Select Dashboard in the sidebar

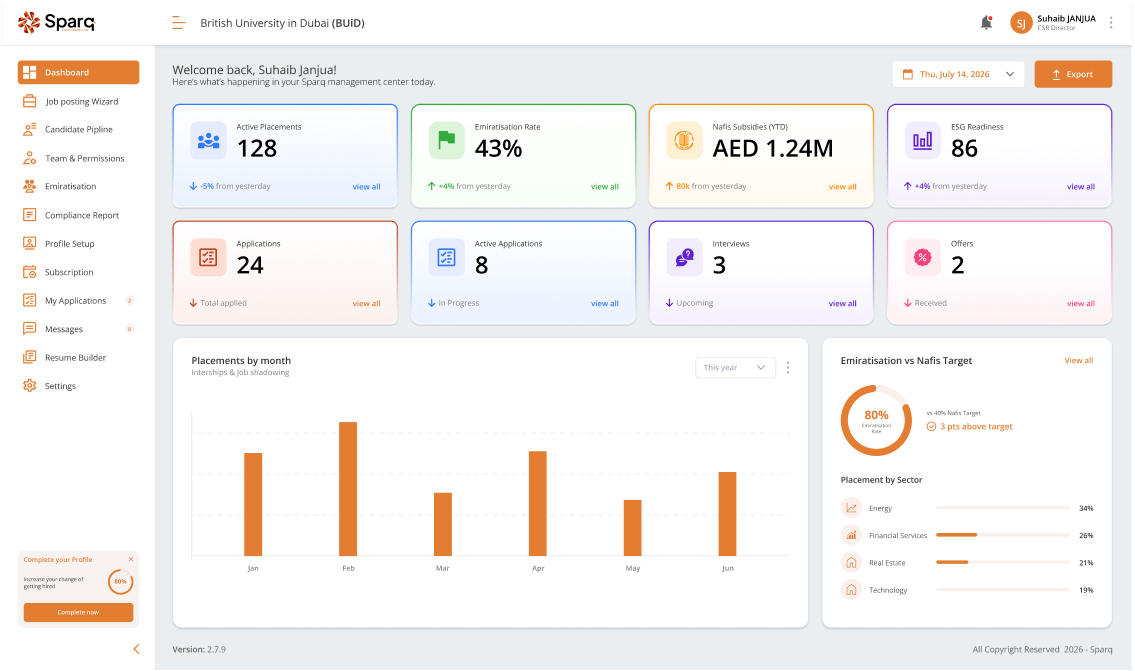tap(78, 72)
